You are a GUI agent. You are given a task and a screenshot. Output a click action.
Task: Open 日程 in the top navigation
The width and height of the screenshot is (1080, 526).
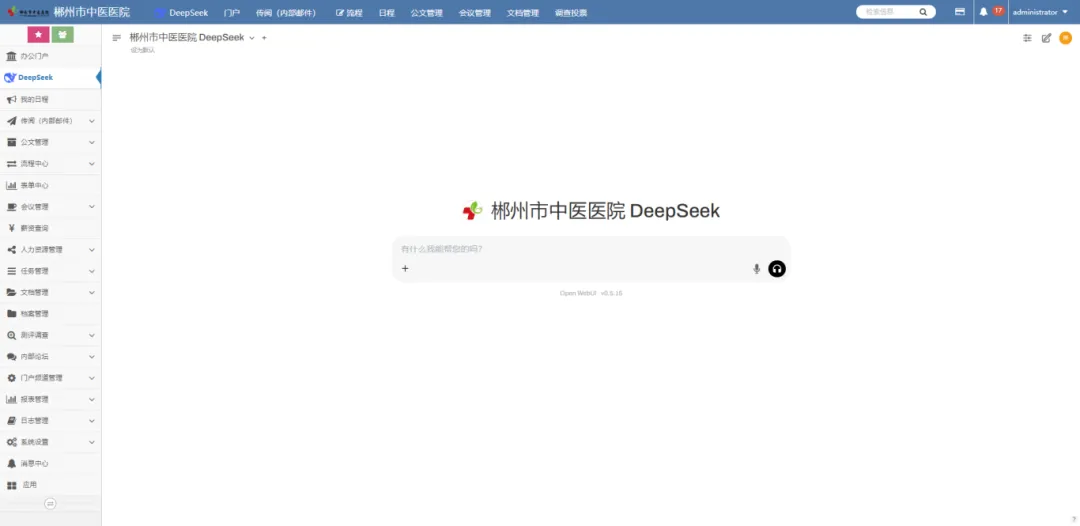[x=386, y=12]
